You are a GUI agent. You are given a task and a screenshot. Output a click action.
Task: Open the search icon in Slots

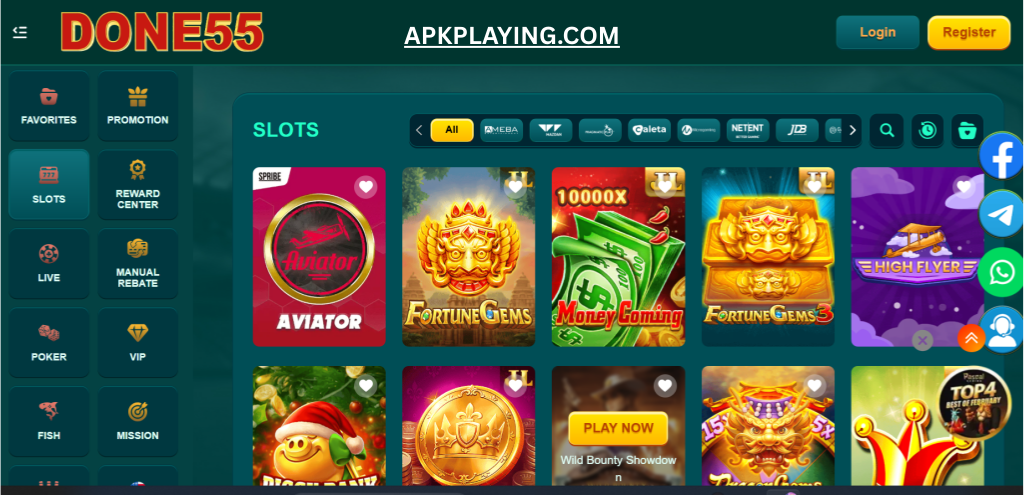tap(886, 130)
